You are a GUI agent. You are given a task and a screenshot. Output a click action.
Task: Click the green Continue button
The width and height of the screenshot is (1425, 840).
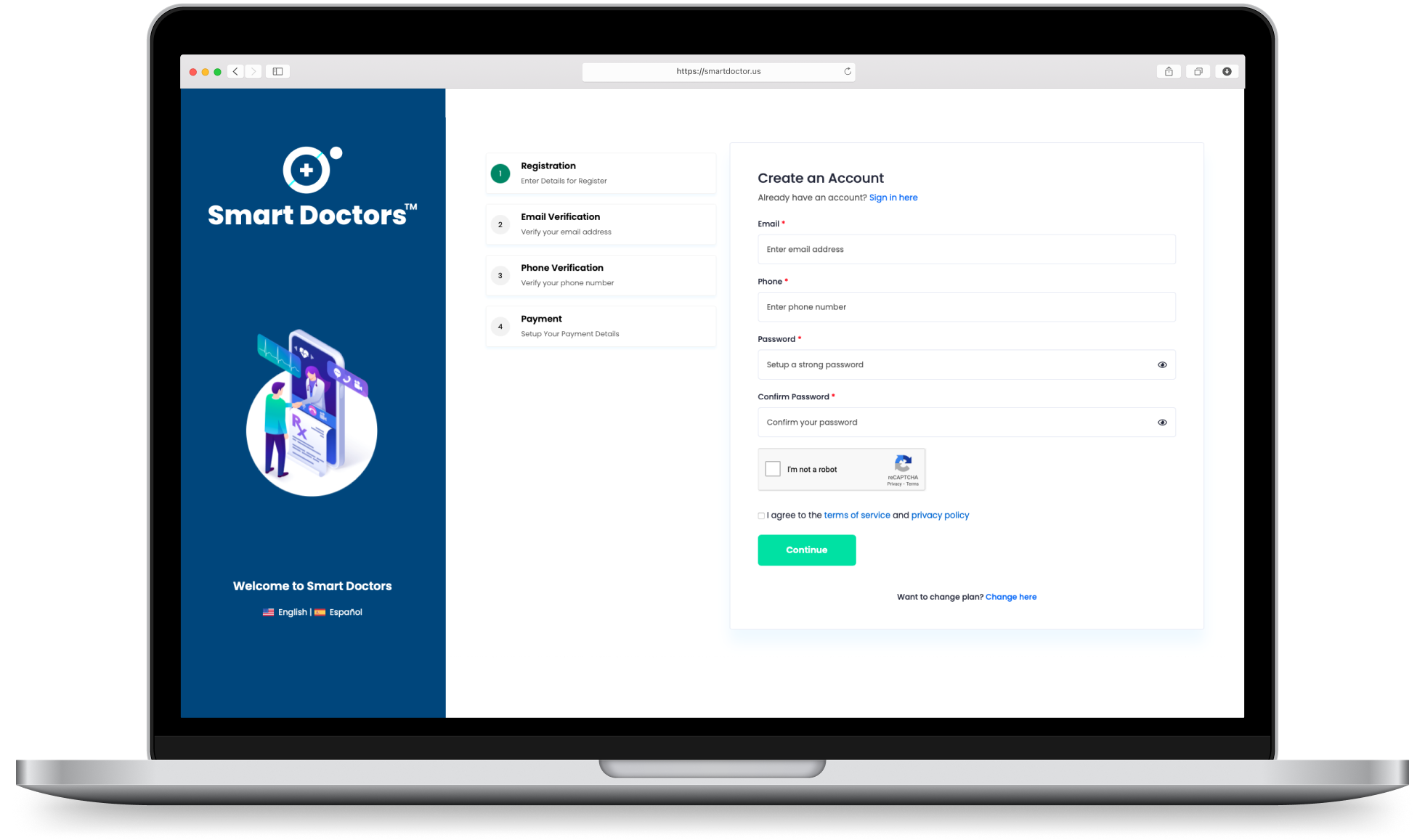tap(807, 549)
